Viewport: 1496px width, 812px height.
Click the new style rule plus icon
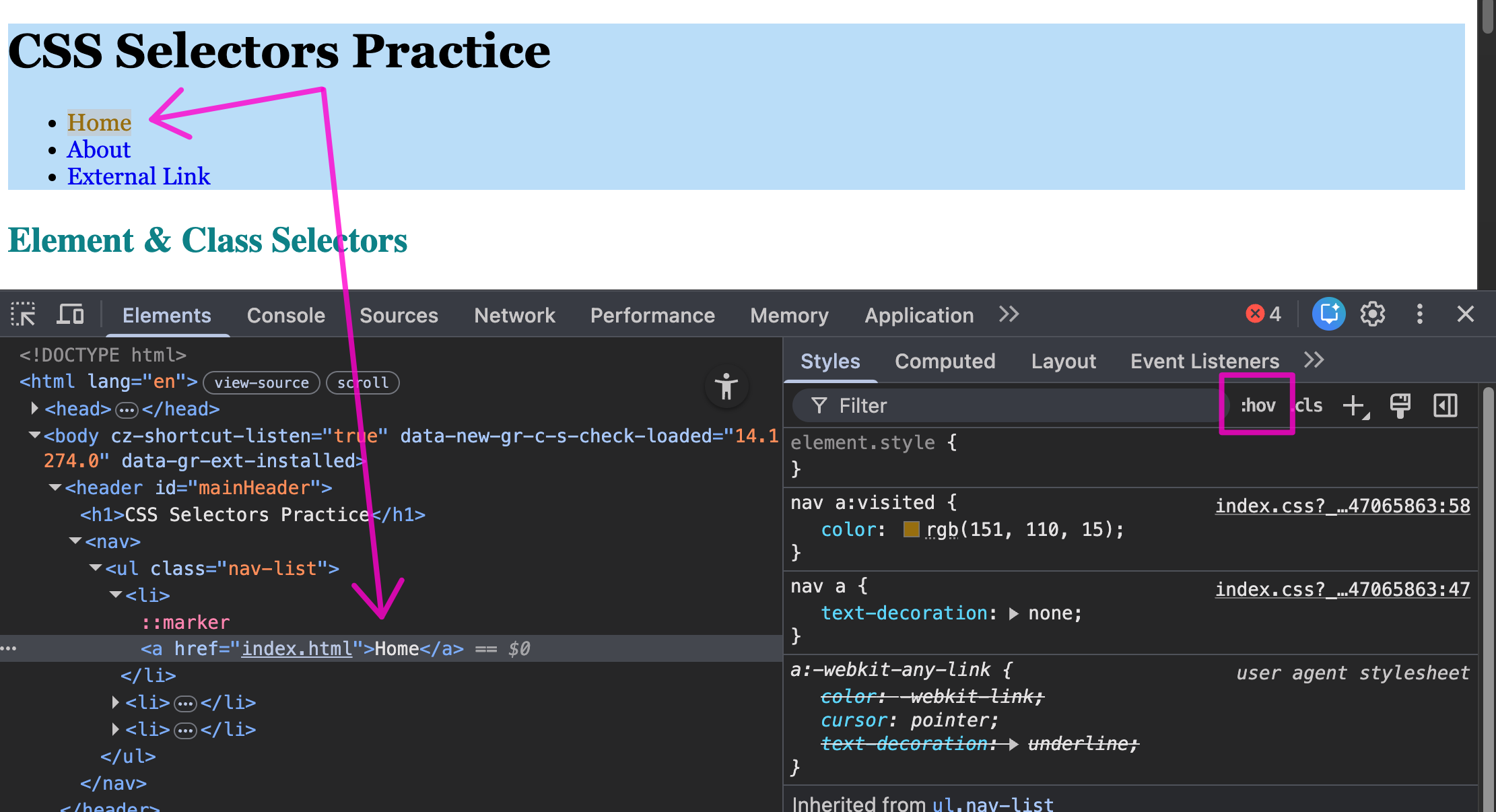[x=1354, y=406]
